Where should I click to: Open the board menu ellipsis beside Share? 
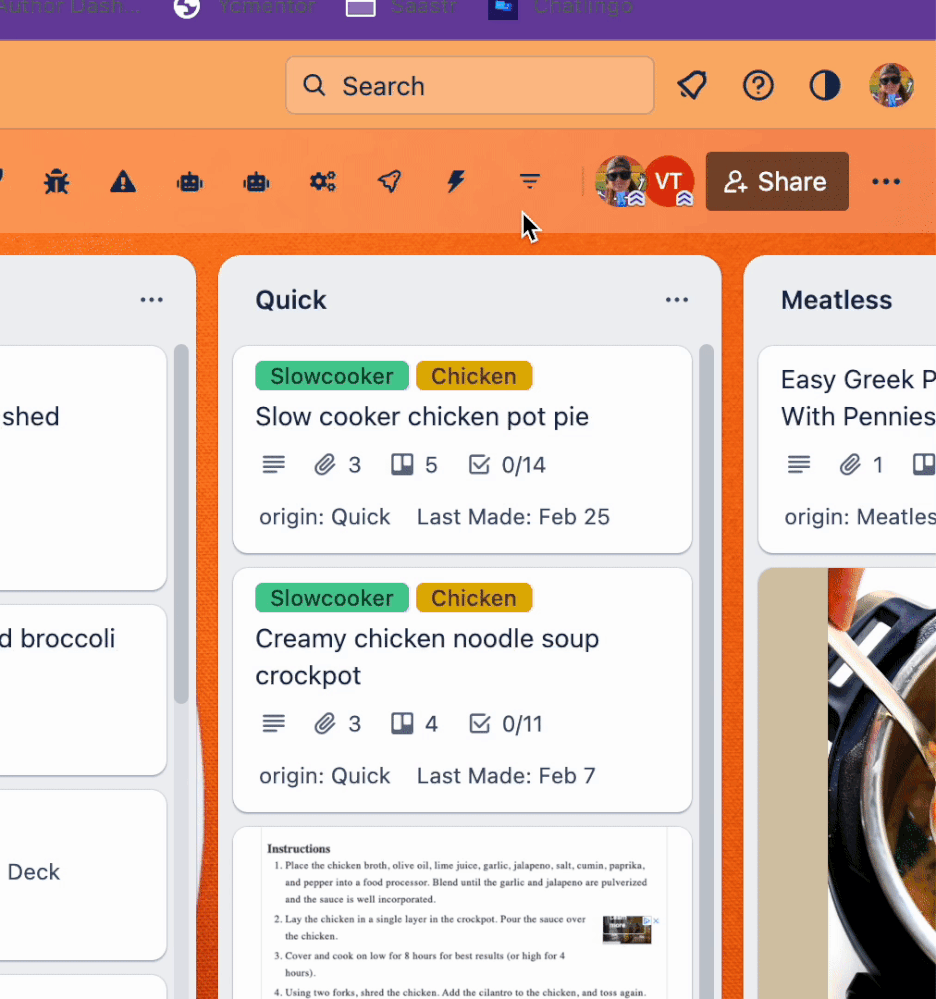click(886, 182)
